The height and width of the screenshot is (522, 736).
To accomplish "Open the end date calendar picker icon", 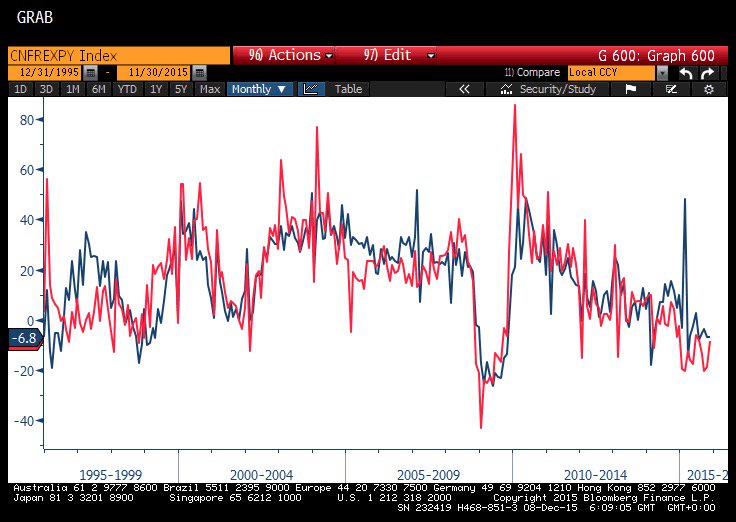I will (199, 73).
